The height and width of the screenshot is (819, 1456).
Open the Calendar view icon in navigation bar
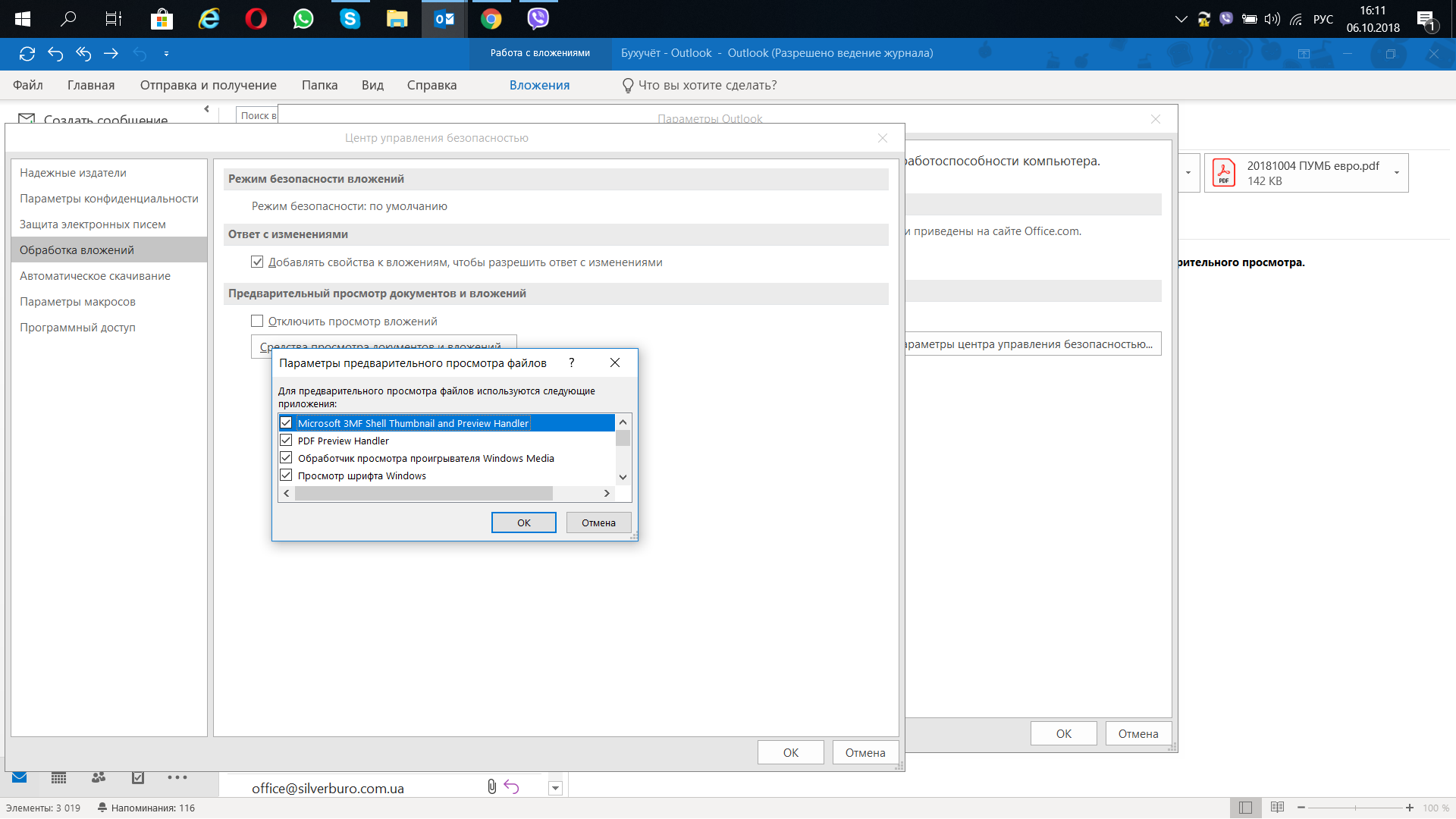click(x=58, y=777)
